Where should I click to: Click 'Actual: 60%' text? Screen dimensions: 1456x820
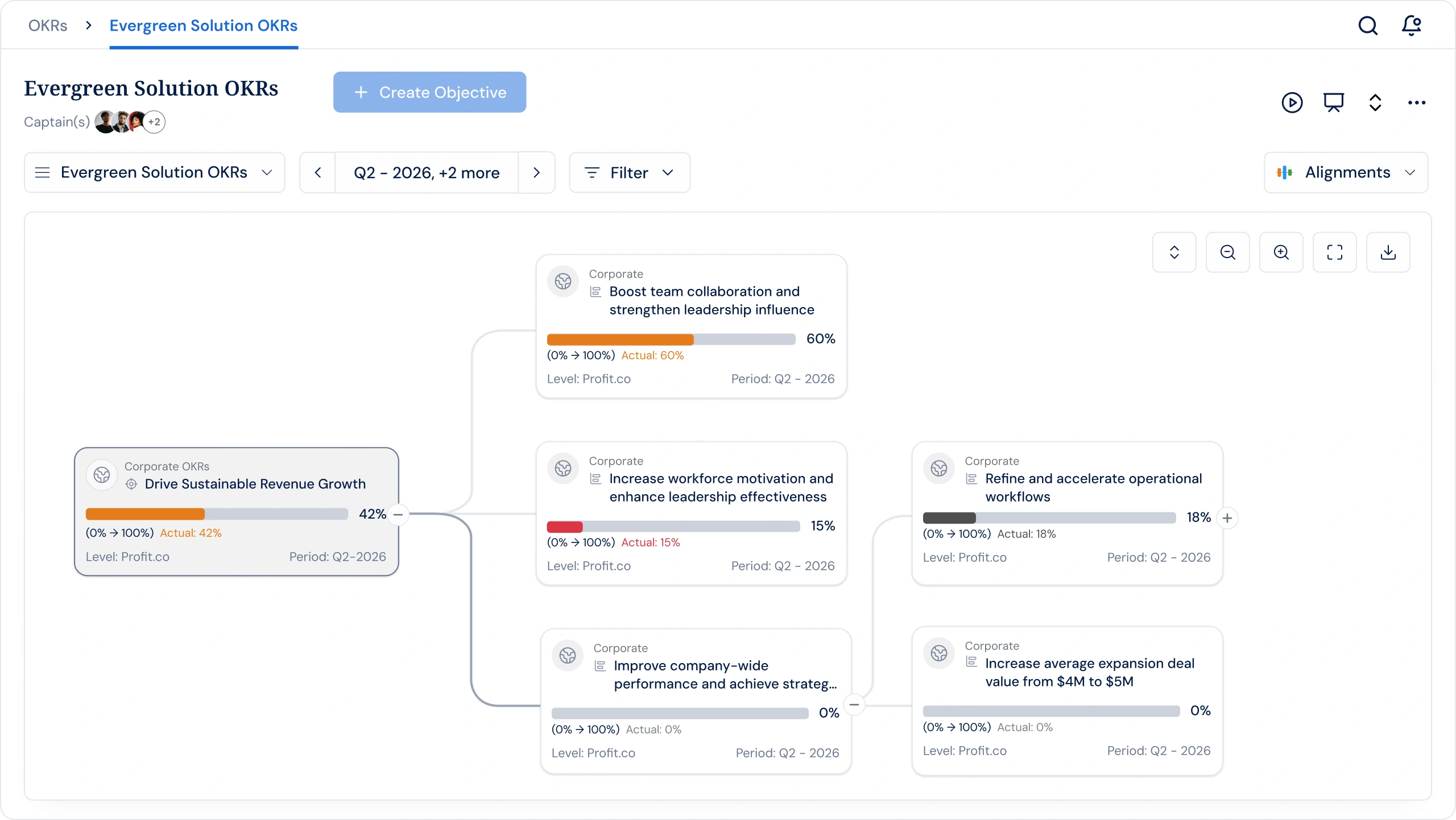tap(652, 355)
